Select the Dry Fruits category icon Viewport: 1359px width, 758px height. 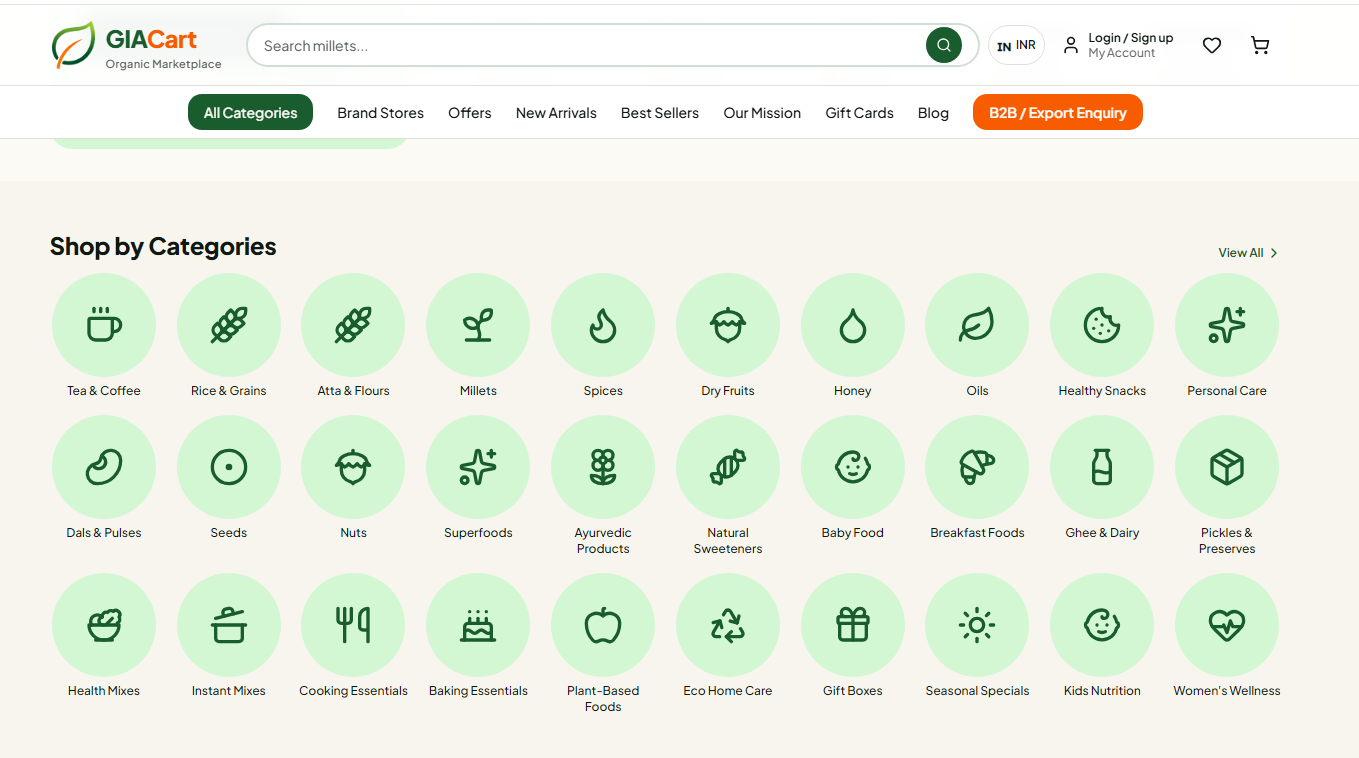728,325
